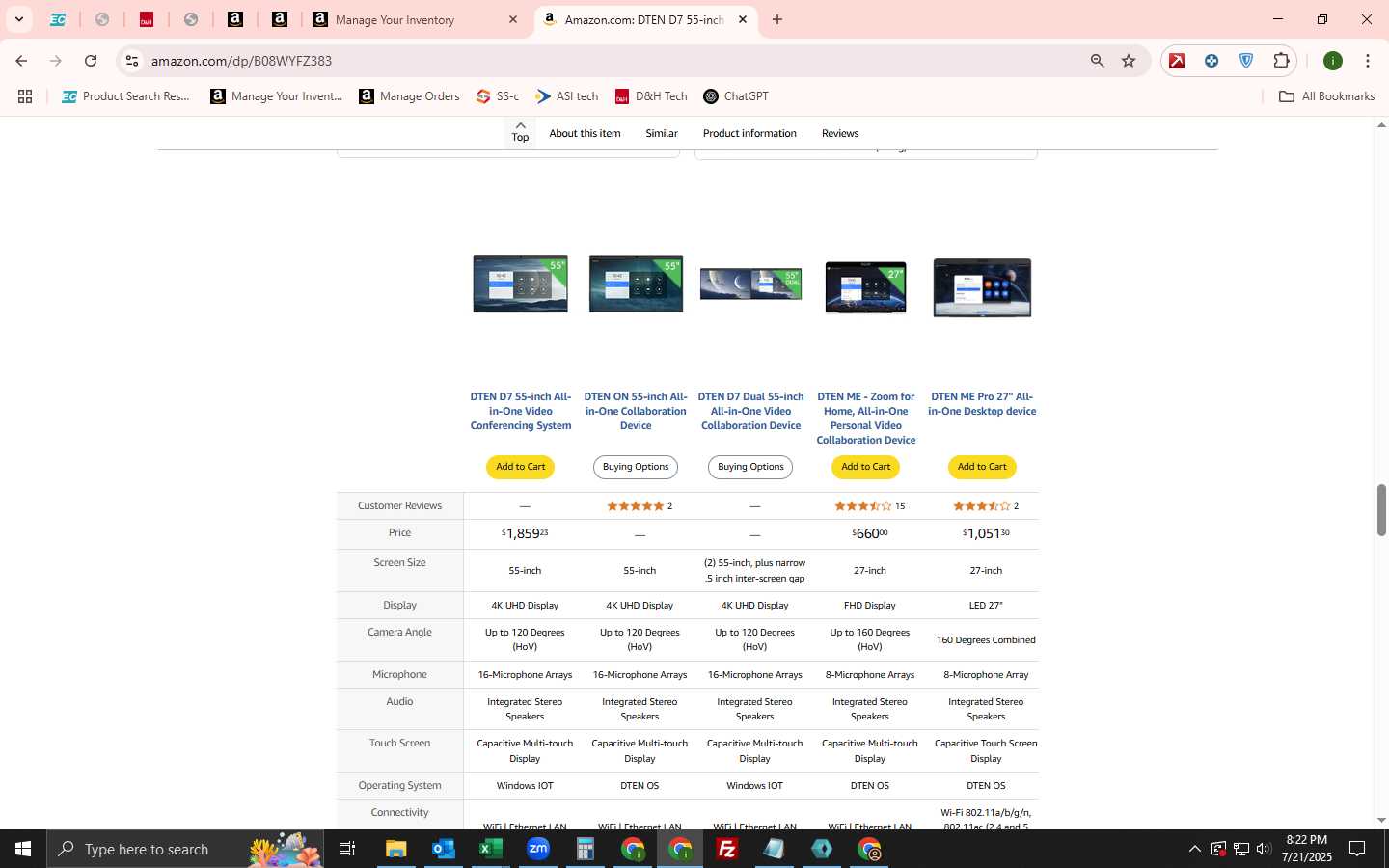Open the green Chrome profile avatar
Image resolution: width=1389 pixels, height=868 pixels.
pos(1333,61)
